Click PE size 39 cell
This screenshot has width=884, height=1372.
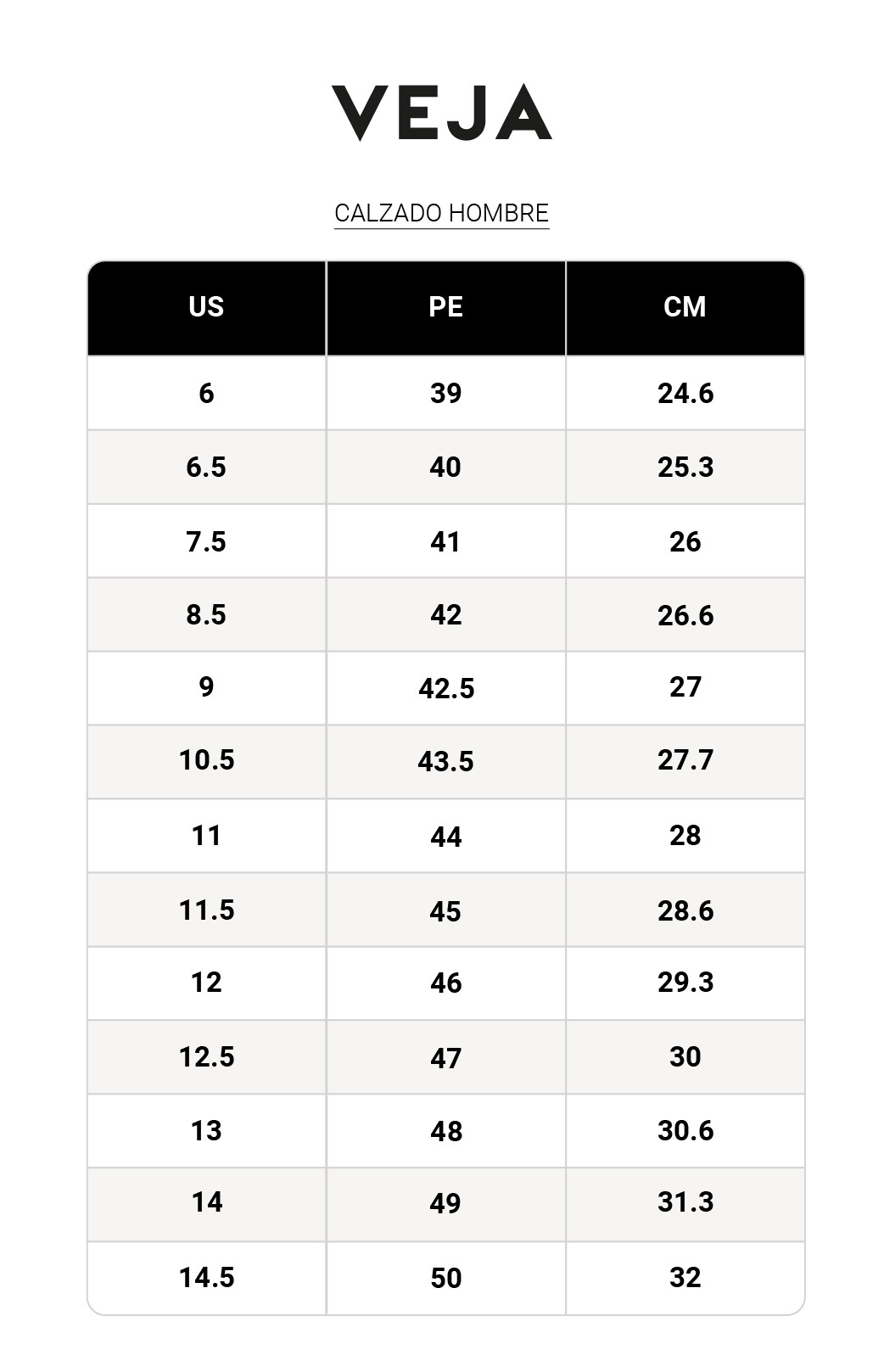pyautogui.click(x=445, y=393)
